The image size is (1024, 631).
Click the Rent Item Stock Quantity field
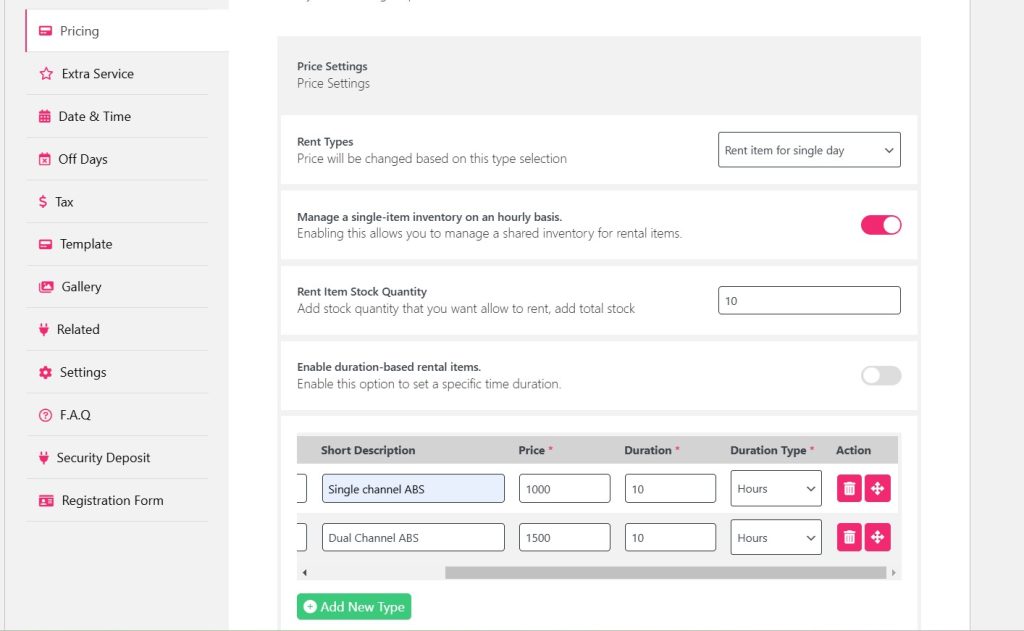click(x=808, y=300)
